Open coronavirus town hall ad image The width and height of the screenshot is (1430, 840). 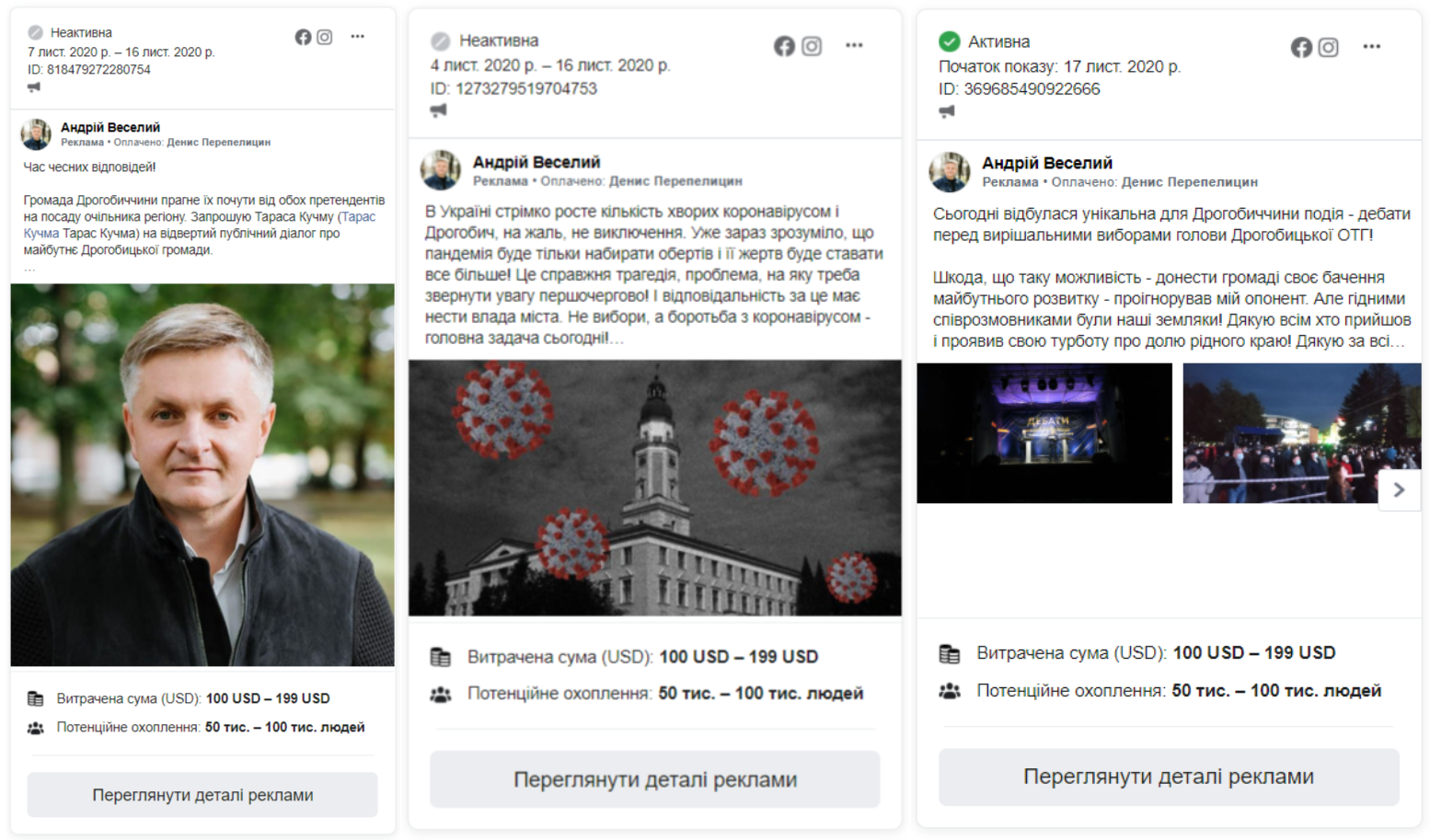point(655,488)
